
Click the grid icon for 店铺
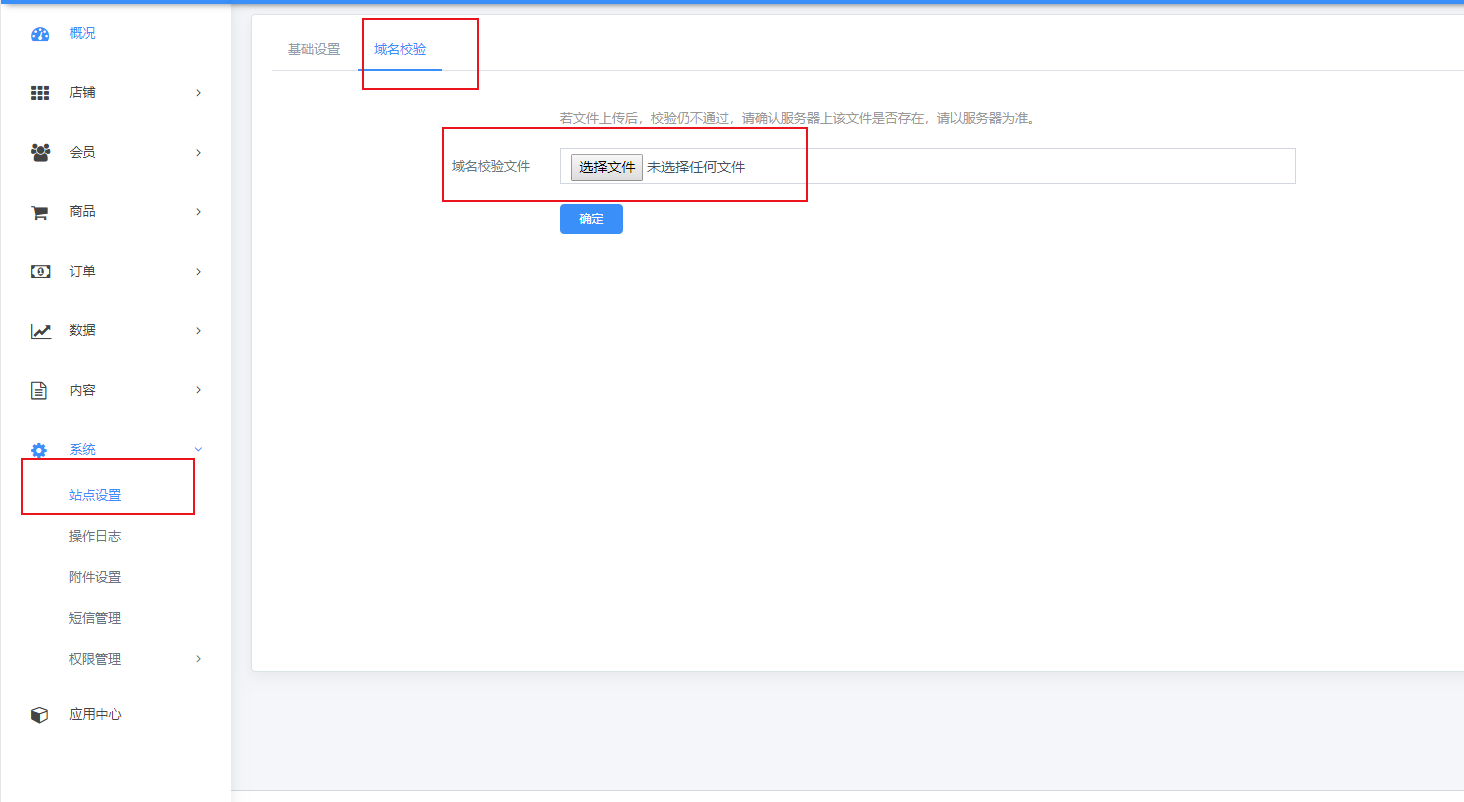click(x=40, y=93)
